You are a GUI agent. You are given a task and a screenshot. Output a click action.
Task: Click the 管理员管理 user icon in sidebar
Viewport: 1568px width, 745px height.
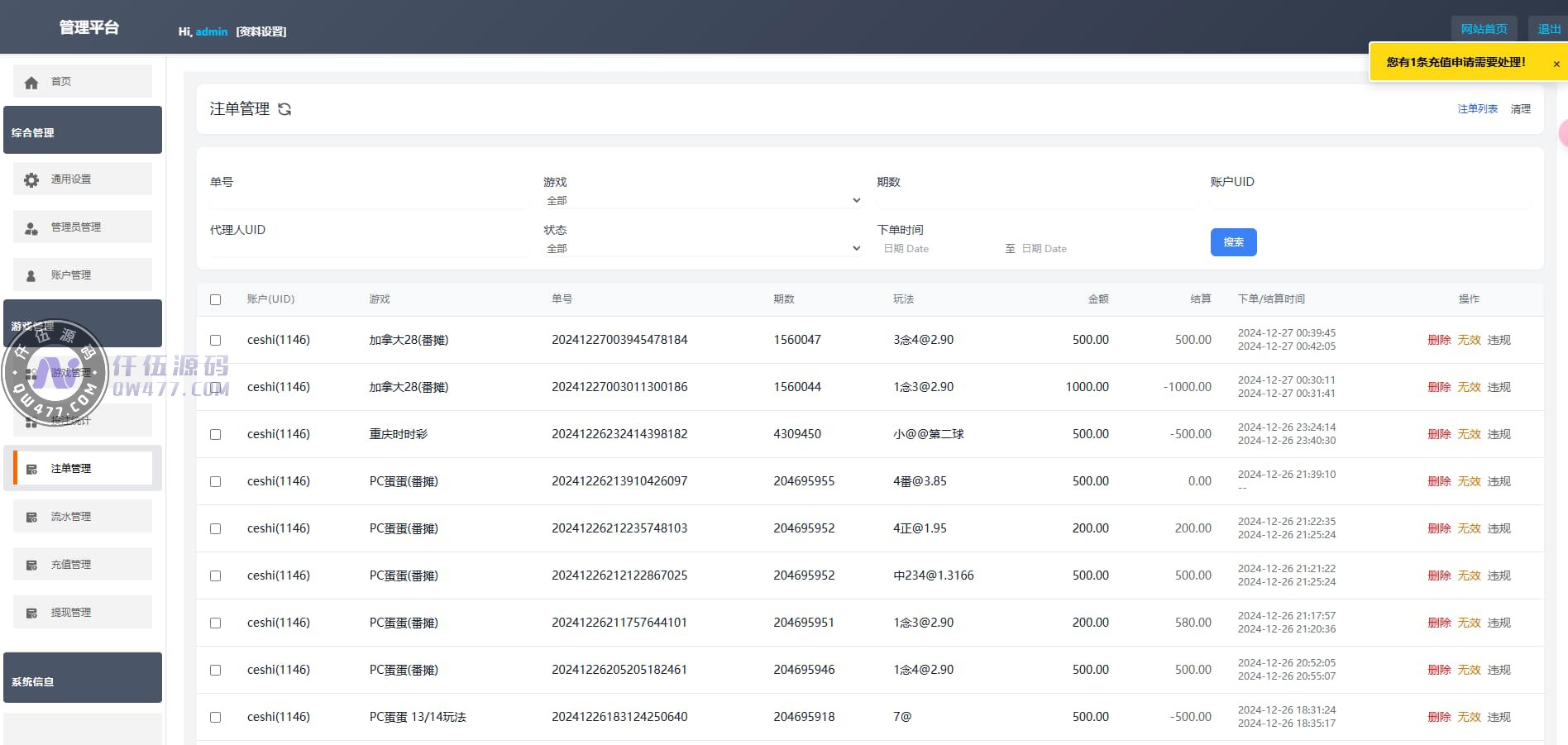31,228
